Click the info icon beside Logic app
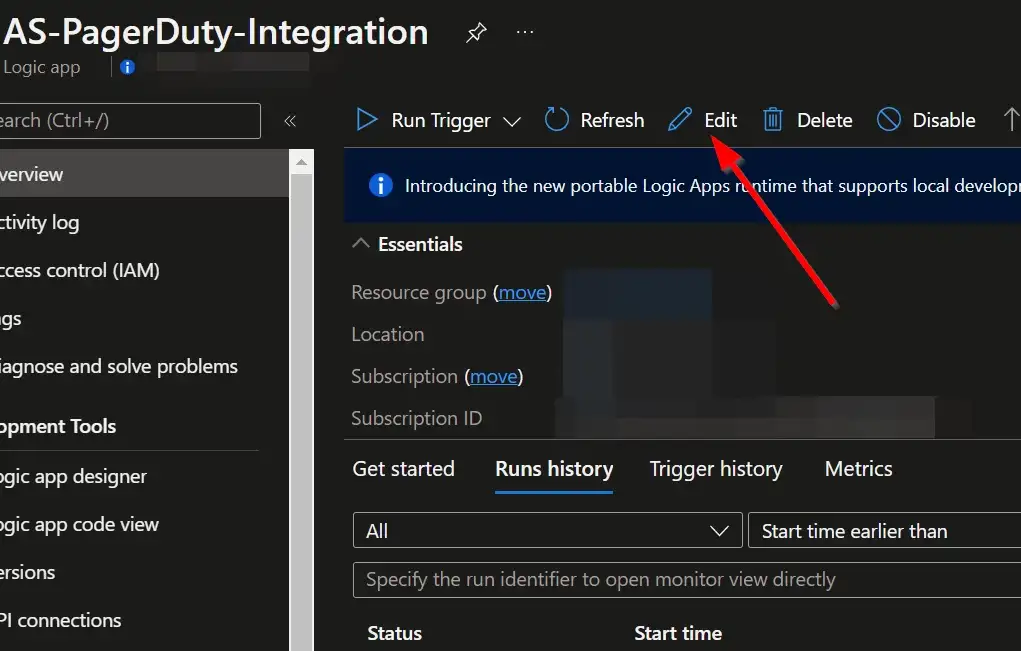The height and width of the screenshot is (651, 1021). (127, 68)
